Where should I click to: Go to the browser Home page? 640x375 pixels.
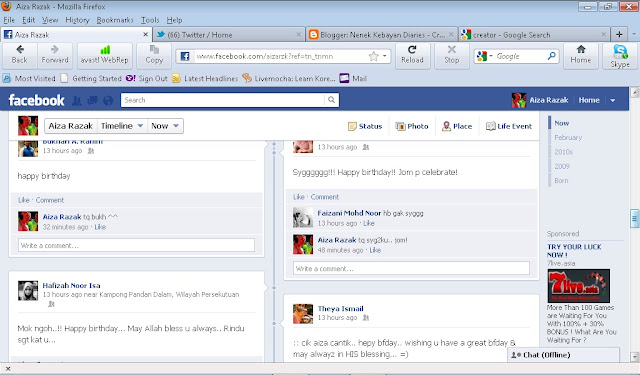(580, 55)
